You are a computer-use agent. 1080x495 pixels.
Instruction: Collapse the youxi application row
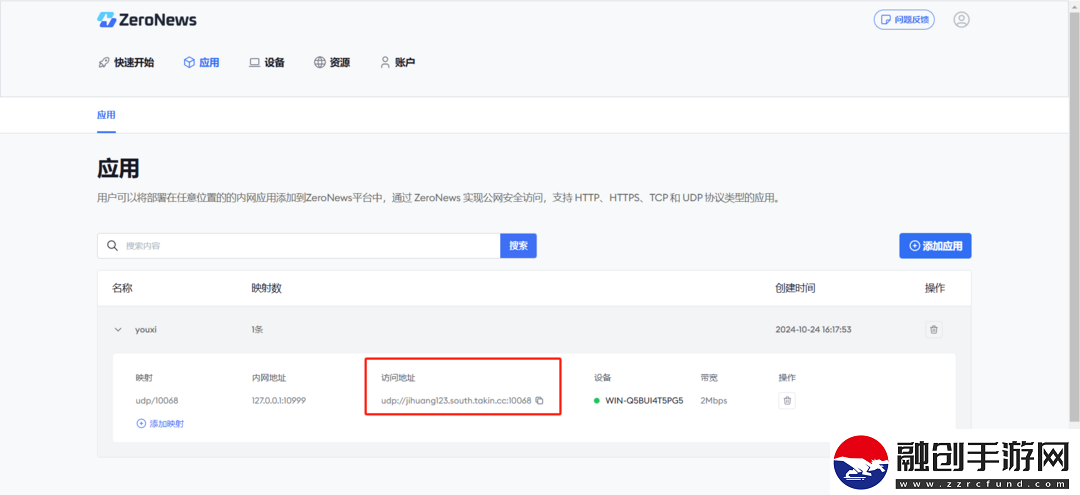117,330
